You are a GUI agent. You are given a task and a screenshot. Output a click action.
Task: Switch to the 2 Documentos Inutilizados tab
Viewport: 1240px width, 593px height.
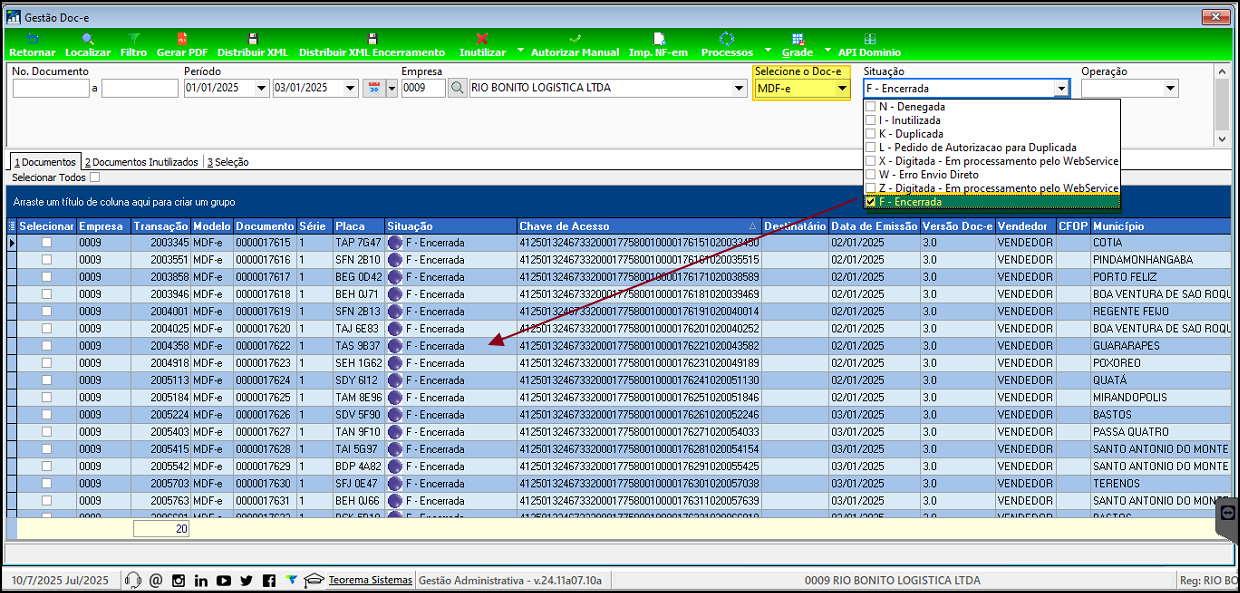coord(142,161)
